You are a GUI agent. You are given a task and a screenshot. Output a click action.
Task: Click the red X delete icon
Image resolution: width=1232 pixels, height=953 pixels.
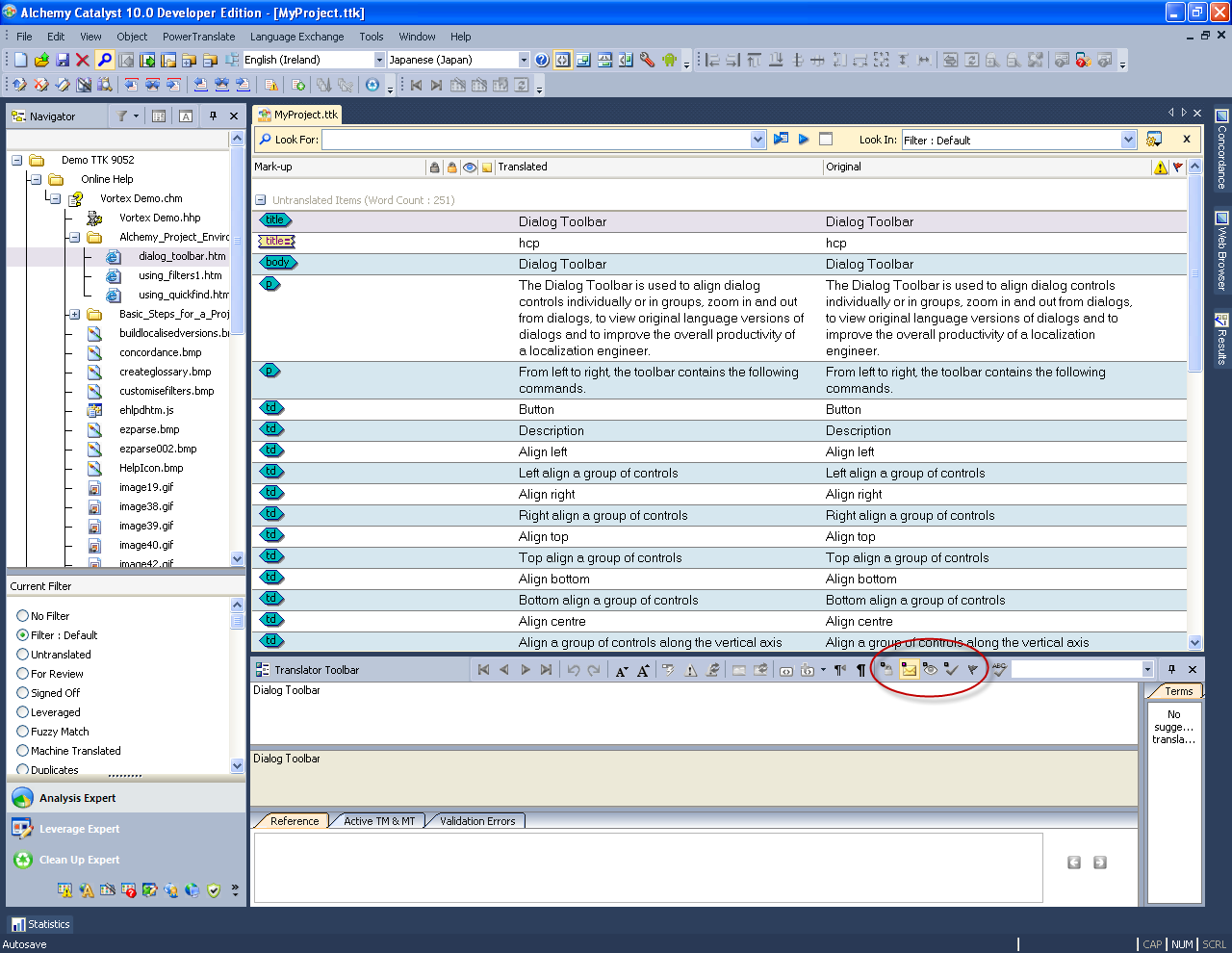tap(83, 60)
